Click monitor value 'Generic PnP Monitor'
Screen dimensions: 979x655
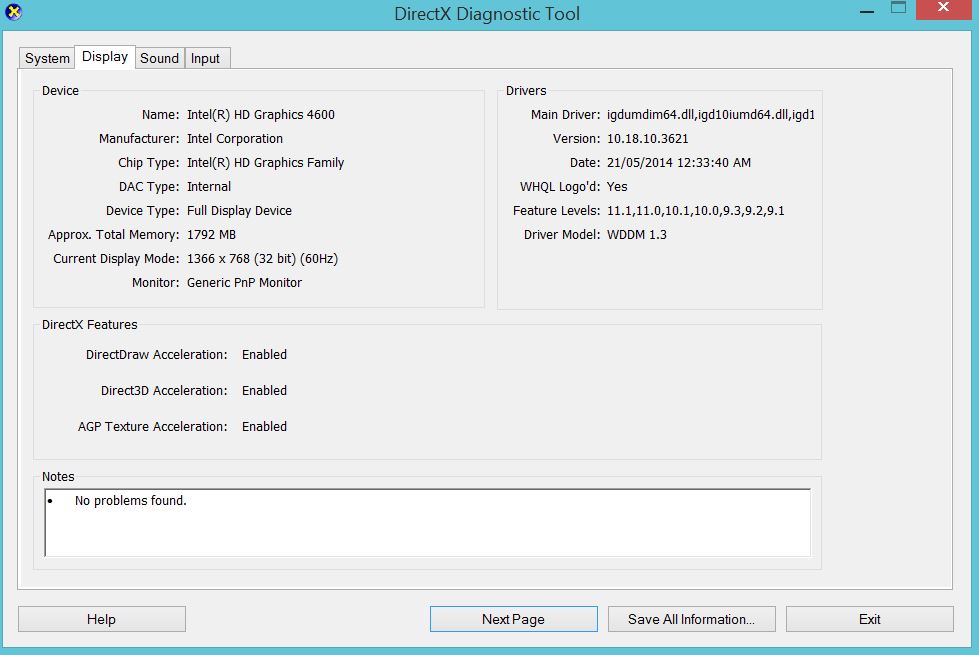click(244, 283)
